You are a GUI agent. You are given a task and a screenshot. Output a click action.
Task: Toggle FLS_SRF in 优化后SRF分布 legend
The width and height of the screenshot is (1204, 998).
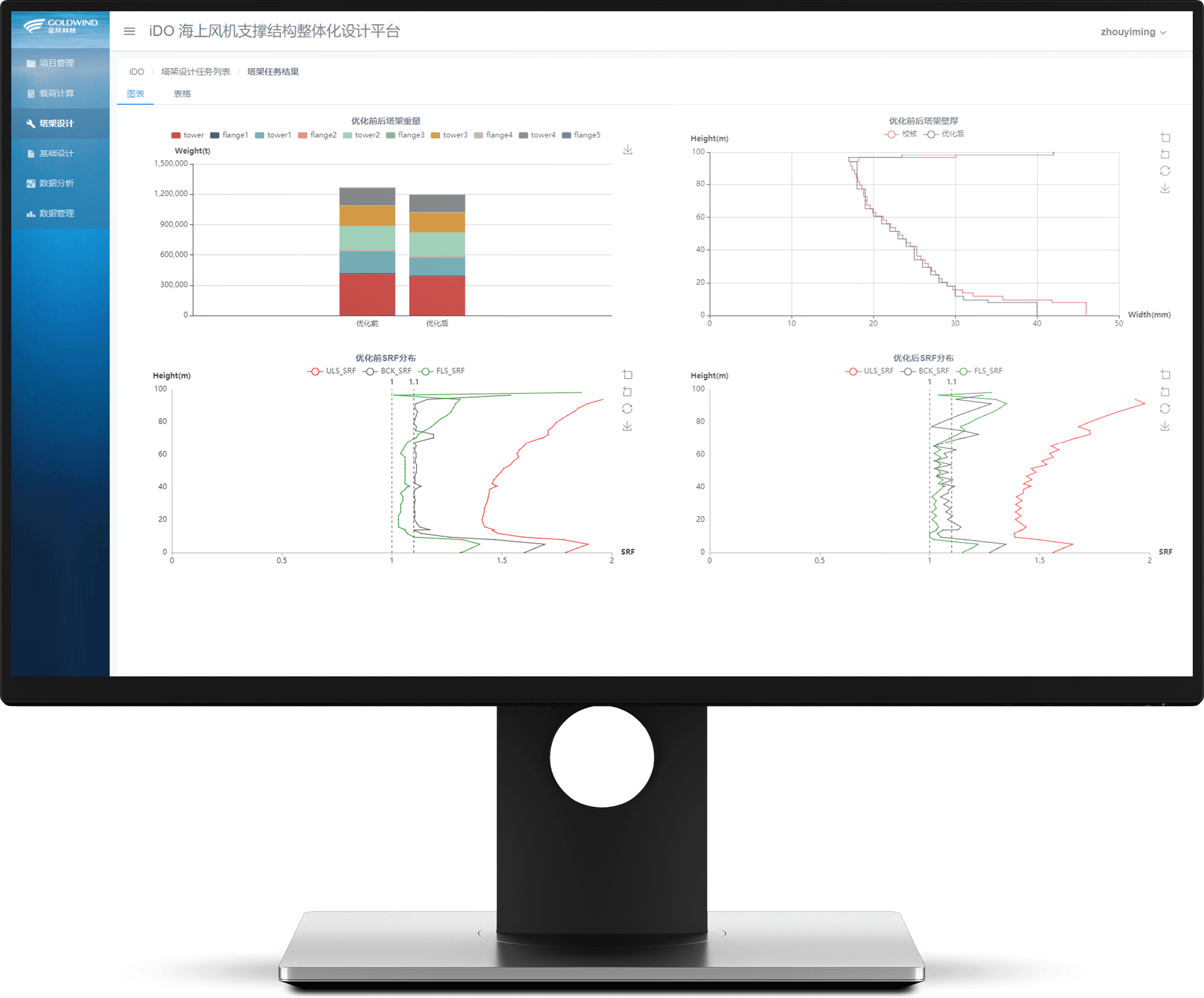point(979,372)
